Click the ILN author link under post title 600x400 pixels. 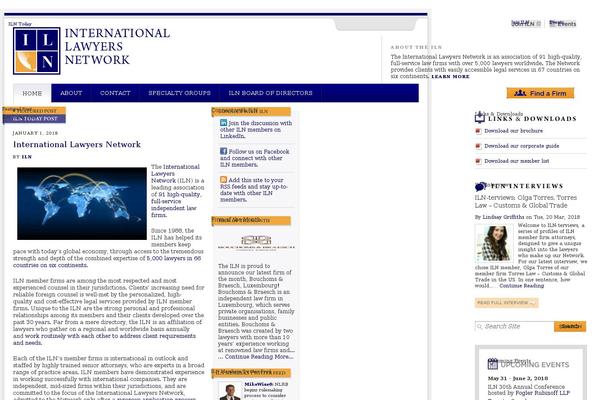tap(27, 157)
